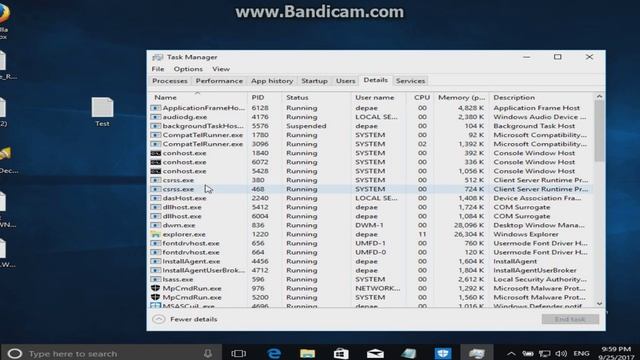
Task: Select the InstallAgent.exe process icon
Action: pos(156,261)
